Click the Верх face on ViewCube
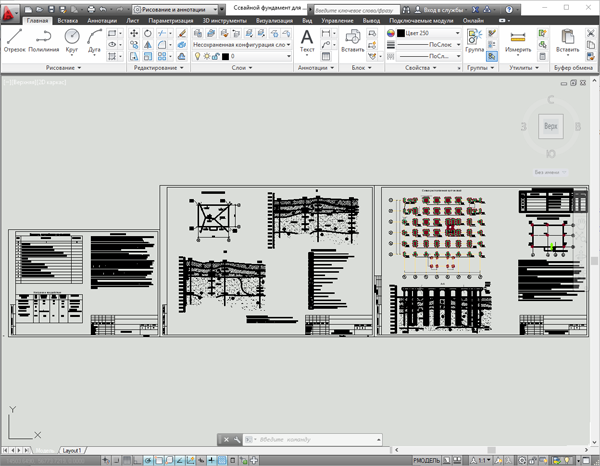600x466 pixels. (551, 126)
